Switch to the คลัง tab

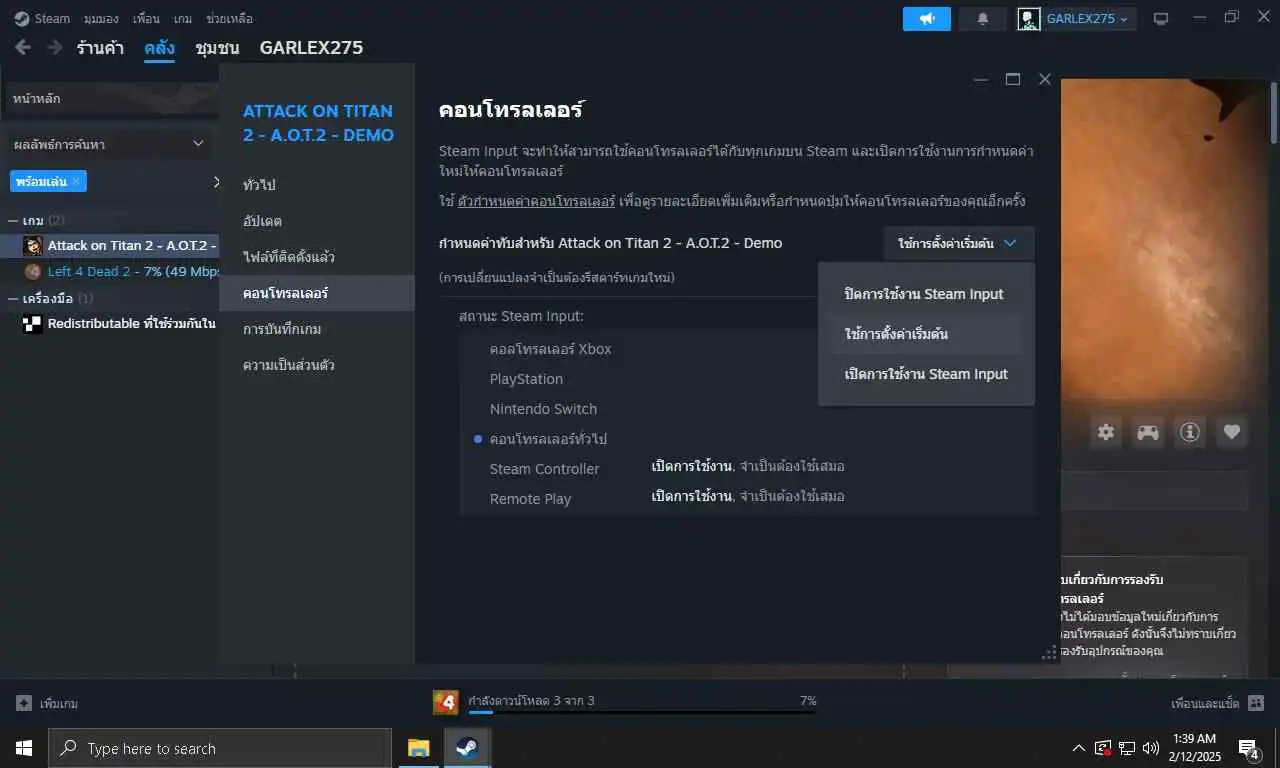tap(159, 47)
